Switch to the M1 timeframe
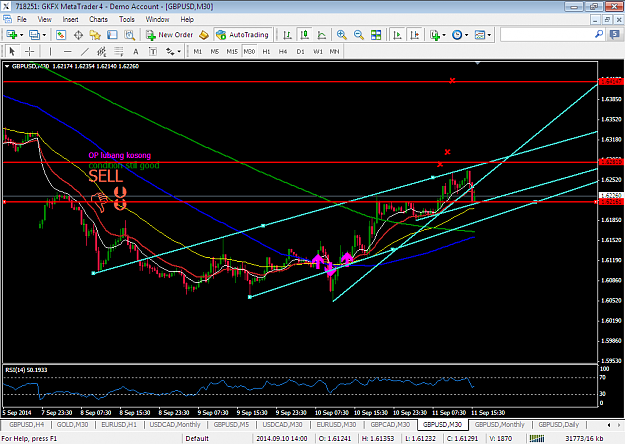Screen dimensions: 625x444 198,51
